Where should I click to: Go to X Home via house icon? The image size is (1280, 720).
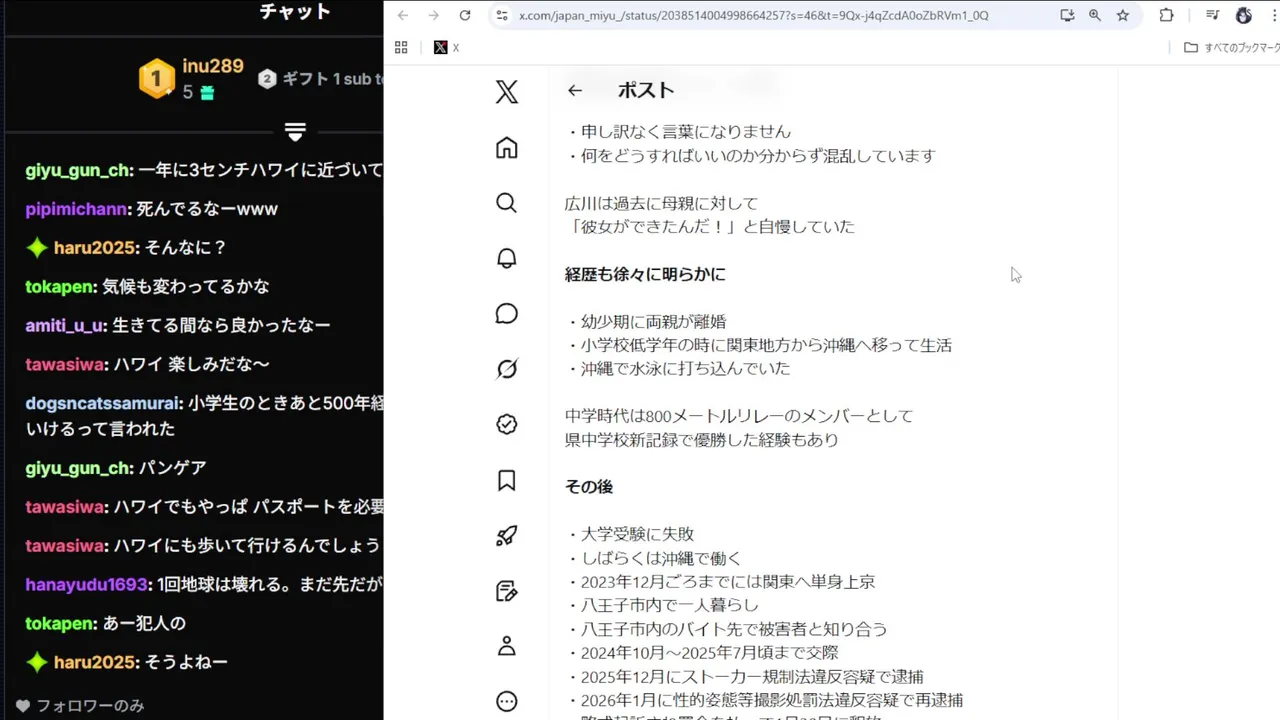[507, 148]
